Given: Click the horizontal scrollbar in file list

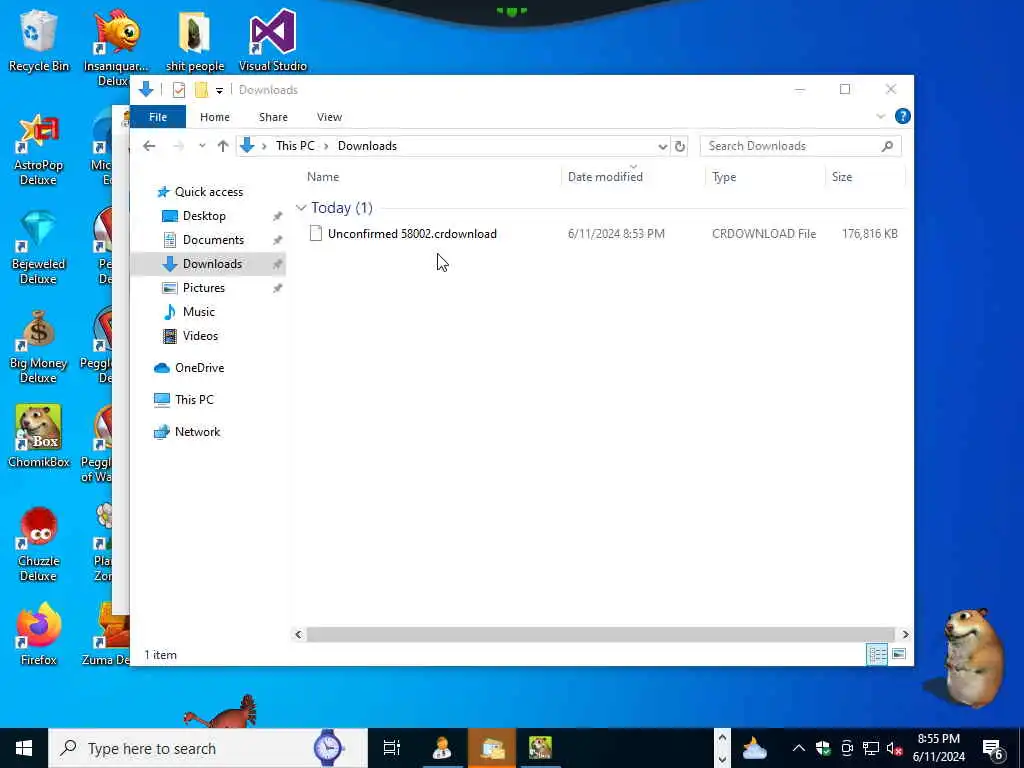Looking at the screenshot, I should pyautogui.click(x=600, y=635).
